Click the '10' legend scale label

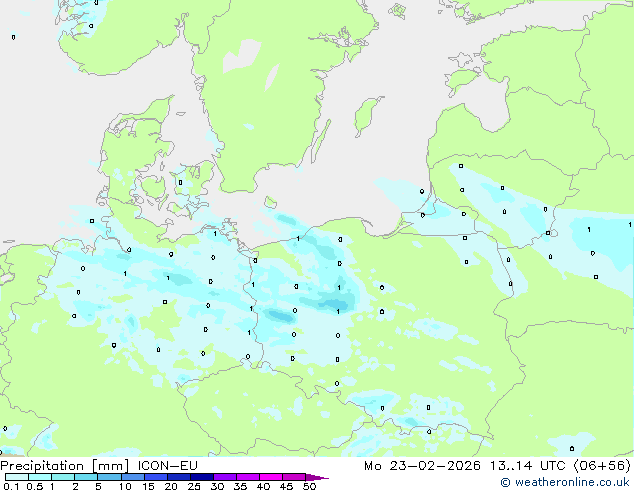point(125,486)
